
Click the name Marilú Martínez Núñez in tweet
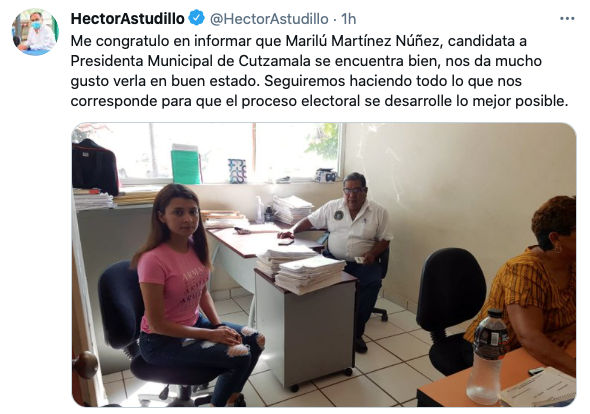click(x=363, y=41)
